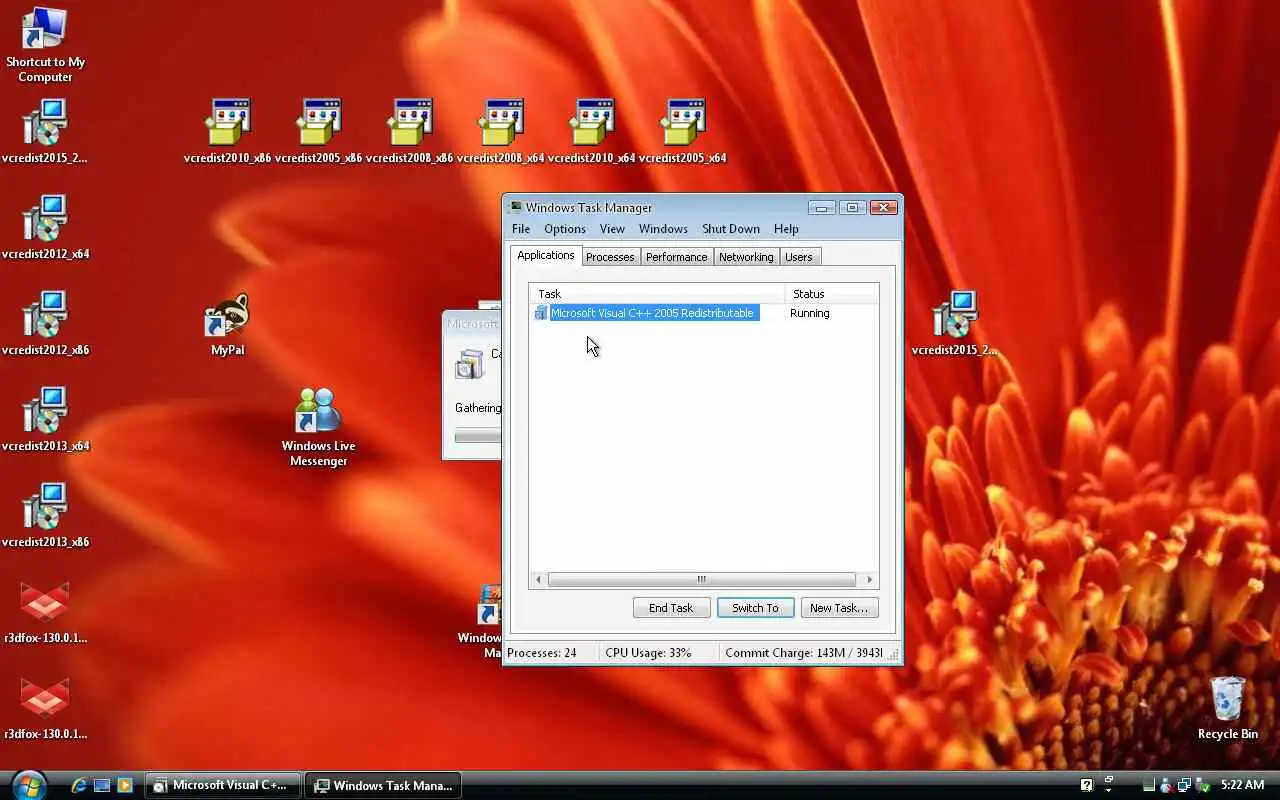Click the tray help question-mark icon

(x=1087, y=785)
